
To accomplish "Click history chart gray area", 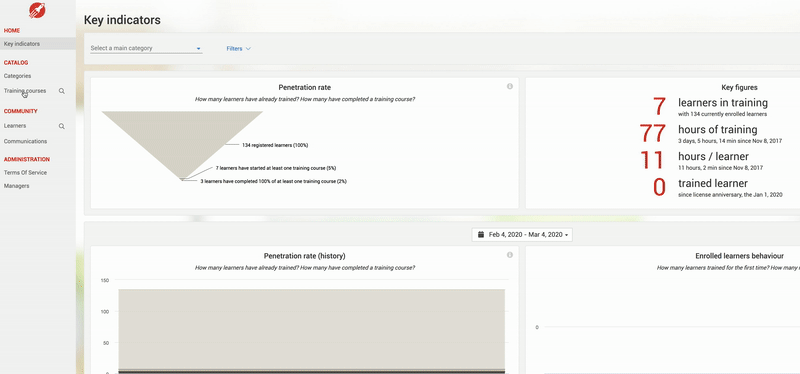I will 312,329.
